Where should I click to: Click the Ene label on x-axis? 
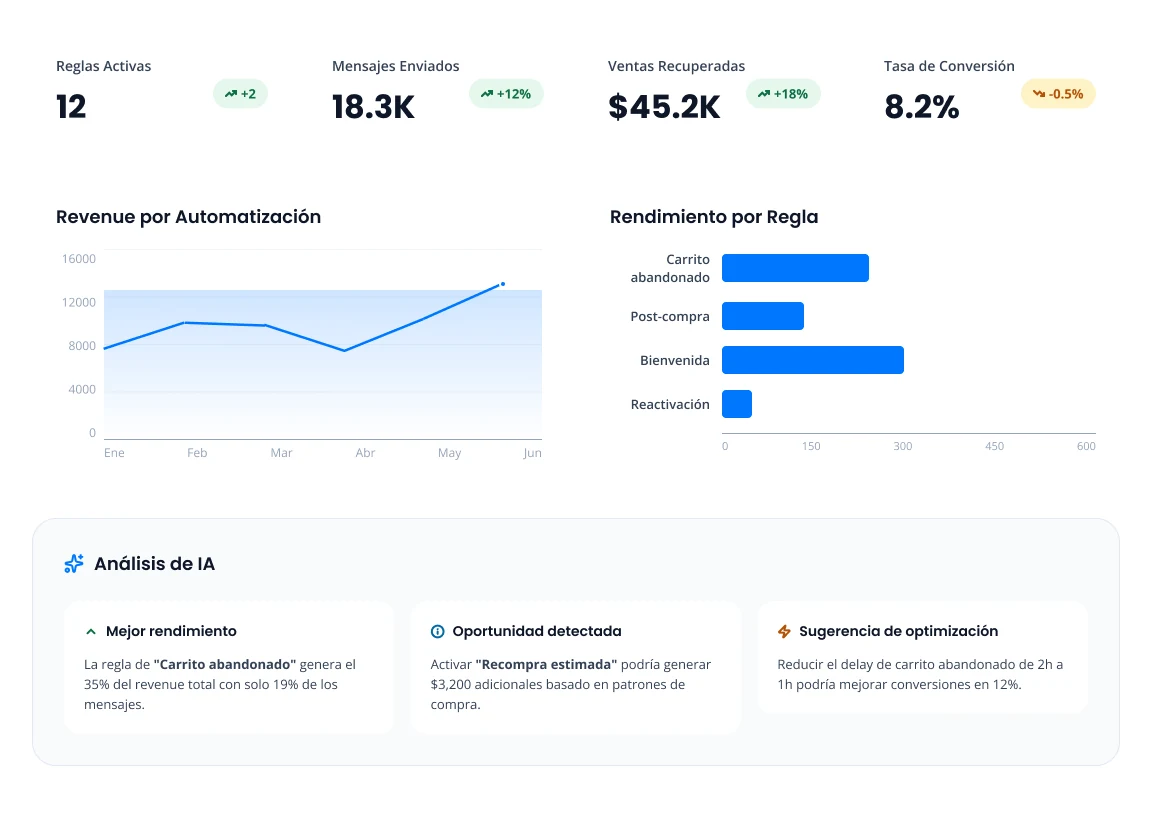[x=114, y=453]
